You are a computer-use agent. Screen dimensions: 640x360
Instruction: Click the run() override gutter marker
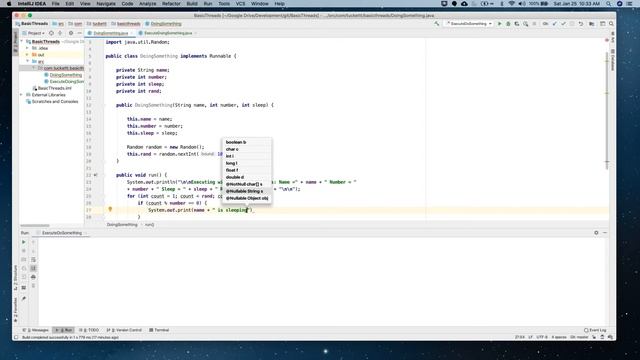coord(96,175)
